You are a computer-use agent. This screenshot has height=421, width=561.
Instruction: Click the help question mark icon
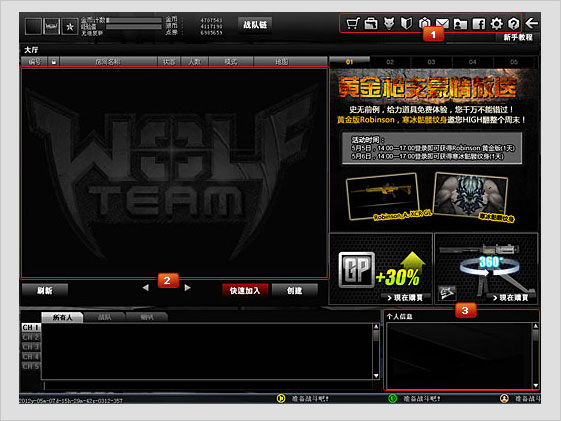pos(513,24)
